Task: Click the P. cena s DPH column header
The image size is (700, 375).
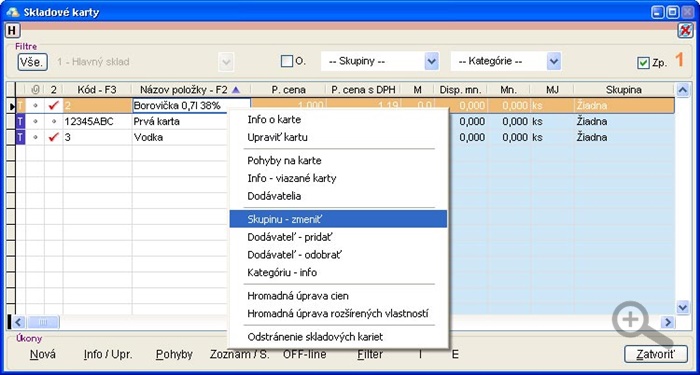Action: [x=363, y=90]
